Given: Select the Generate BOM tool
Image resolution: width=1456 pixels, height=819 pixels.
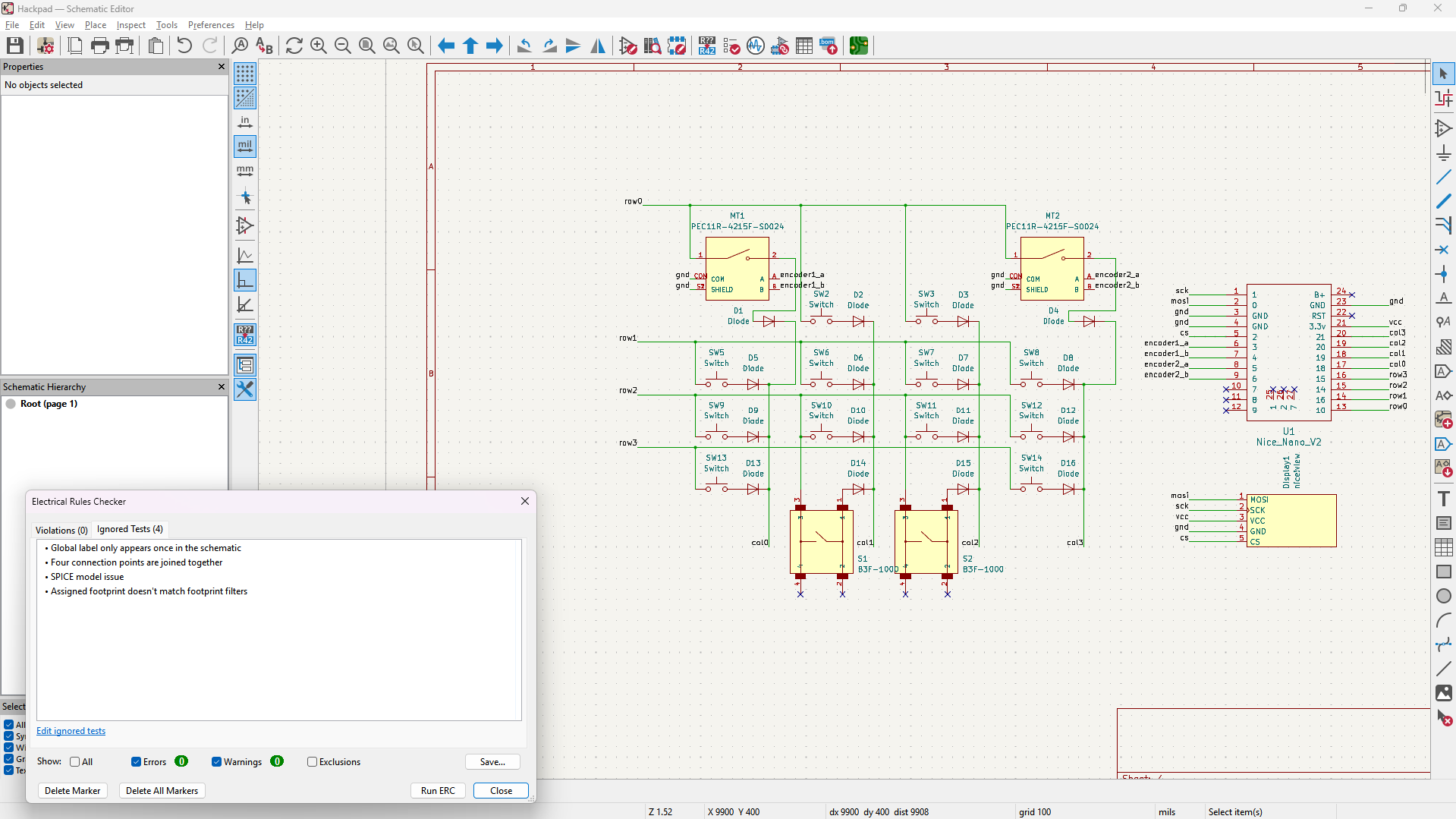Looking at the screenshot, I should coord(828,46).
